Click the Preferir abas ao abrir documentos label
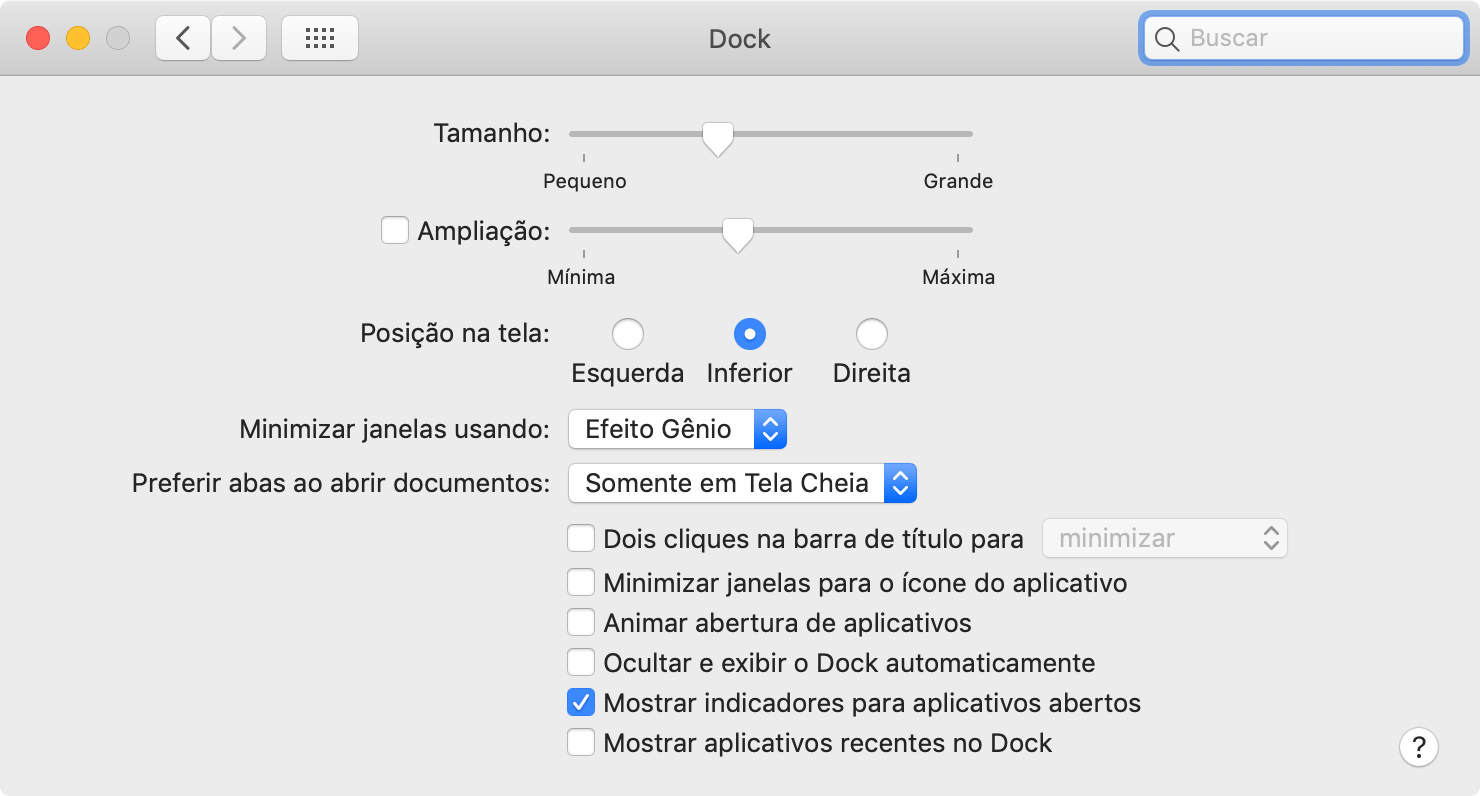 click(x=341, y=484)
